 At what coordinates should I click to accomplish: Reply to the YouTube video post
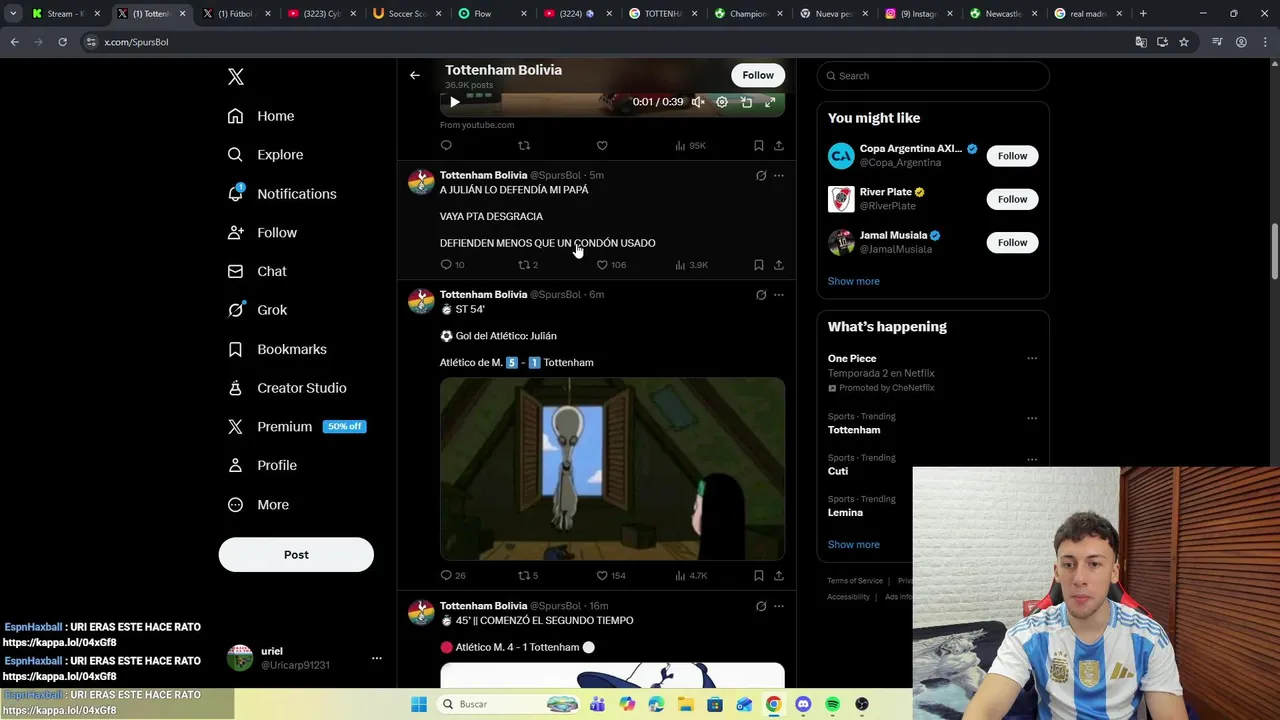(x=446, y=146)
